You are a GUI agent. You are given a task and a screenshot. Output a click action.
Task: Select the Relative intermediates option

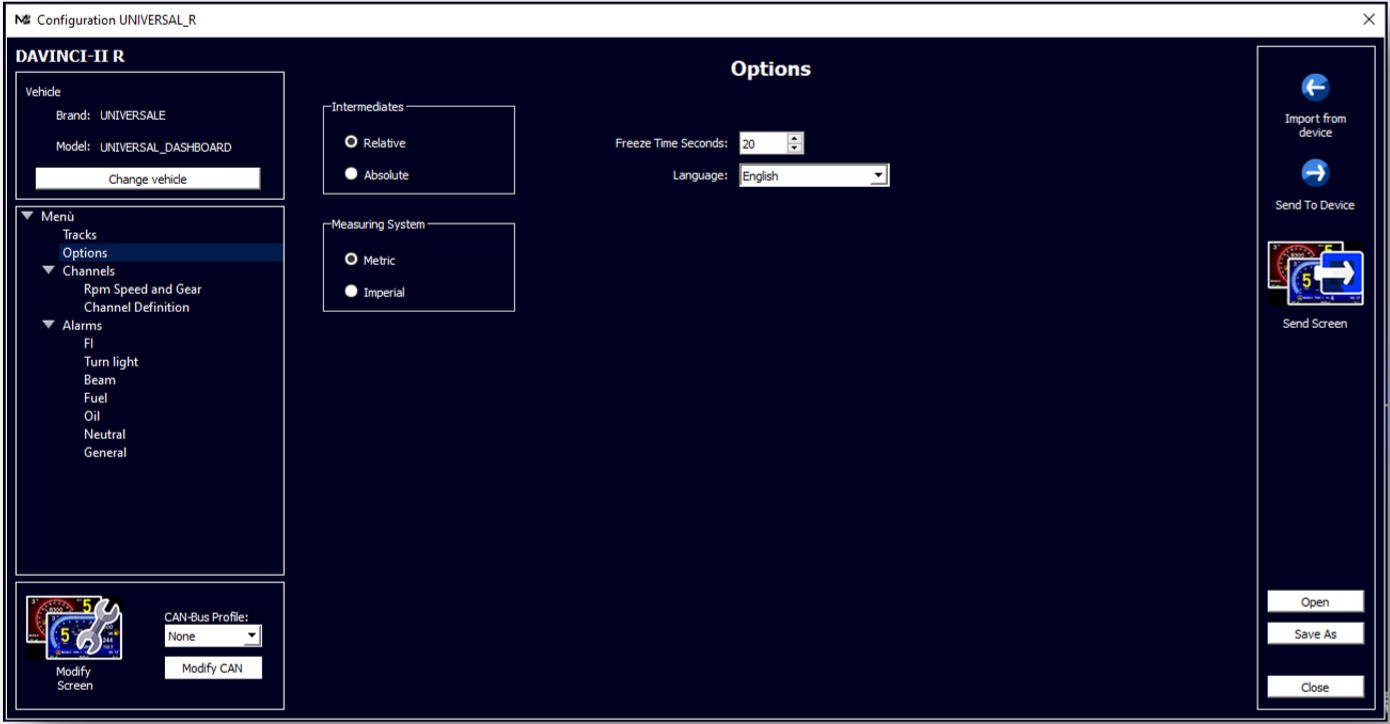pyautogui.click(x=351, y=142)
